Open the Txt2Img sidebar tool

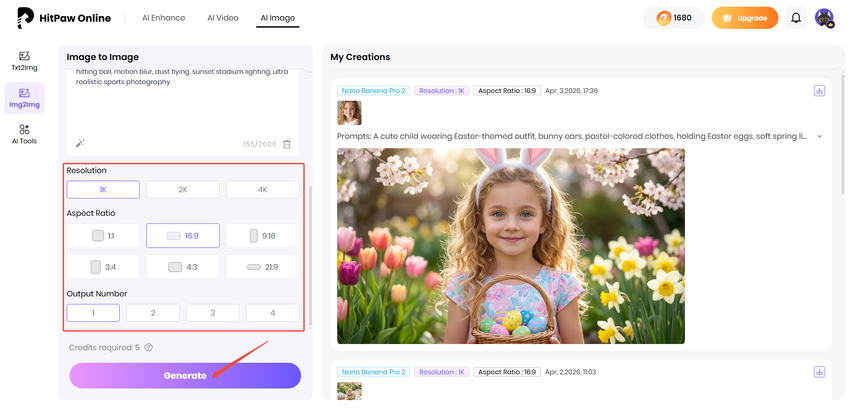[x=24, y=61]
